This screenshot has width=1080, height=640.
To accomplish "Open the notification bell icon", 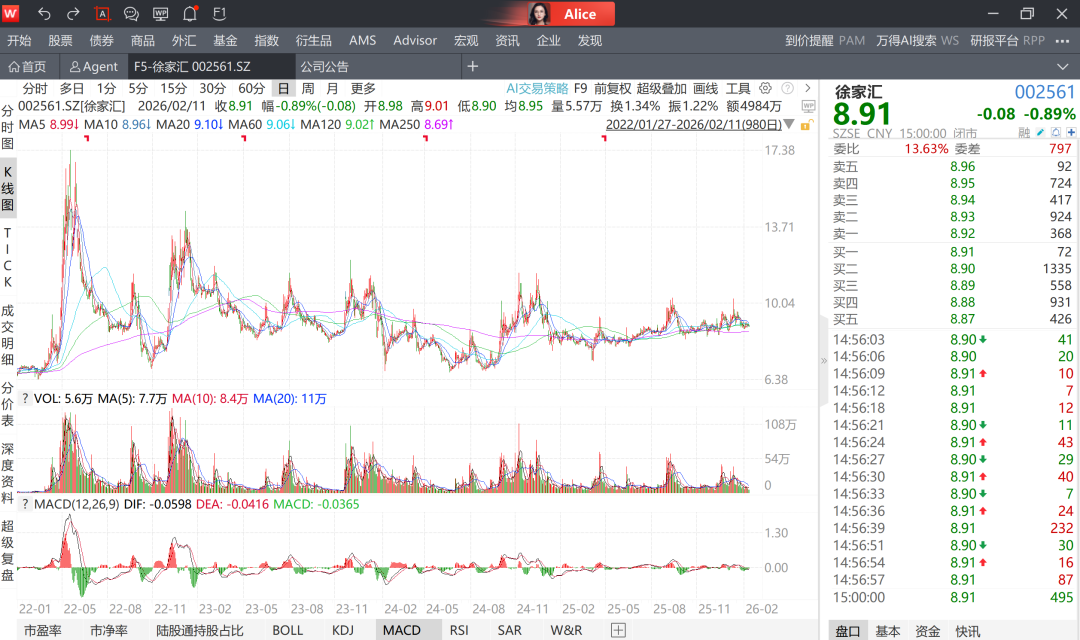I will click(189, 14).
